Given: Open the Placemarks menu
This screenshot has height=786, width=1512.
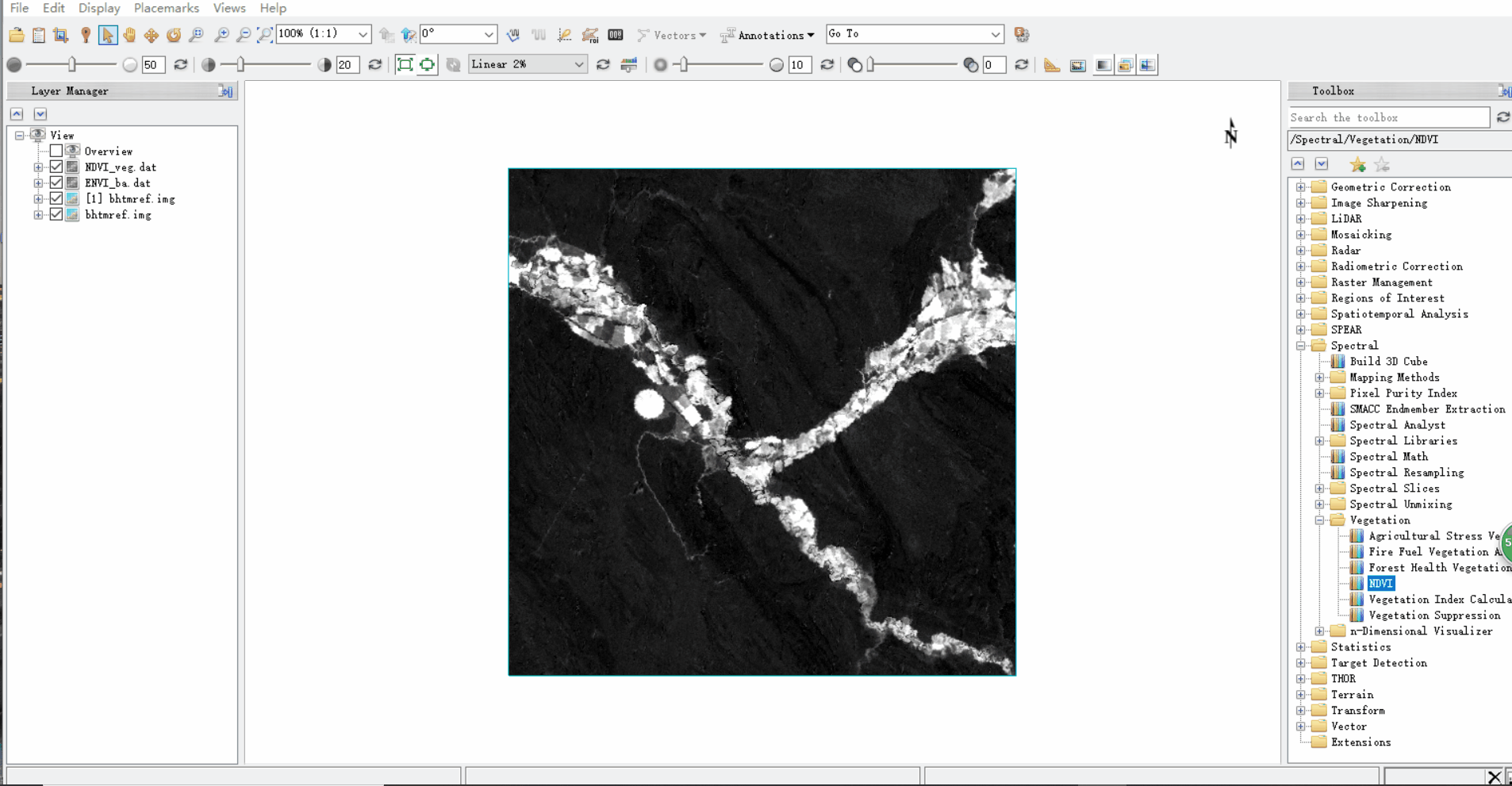Looking at the screenshot, I should 166,8.
